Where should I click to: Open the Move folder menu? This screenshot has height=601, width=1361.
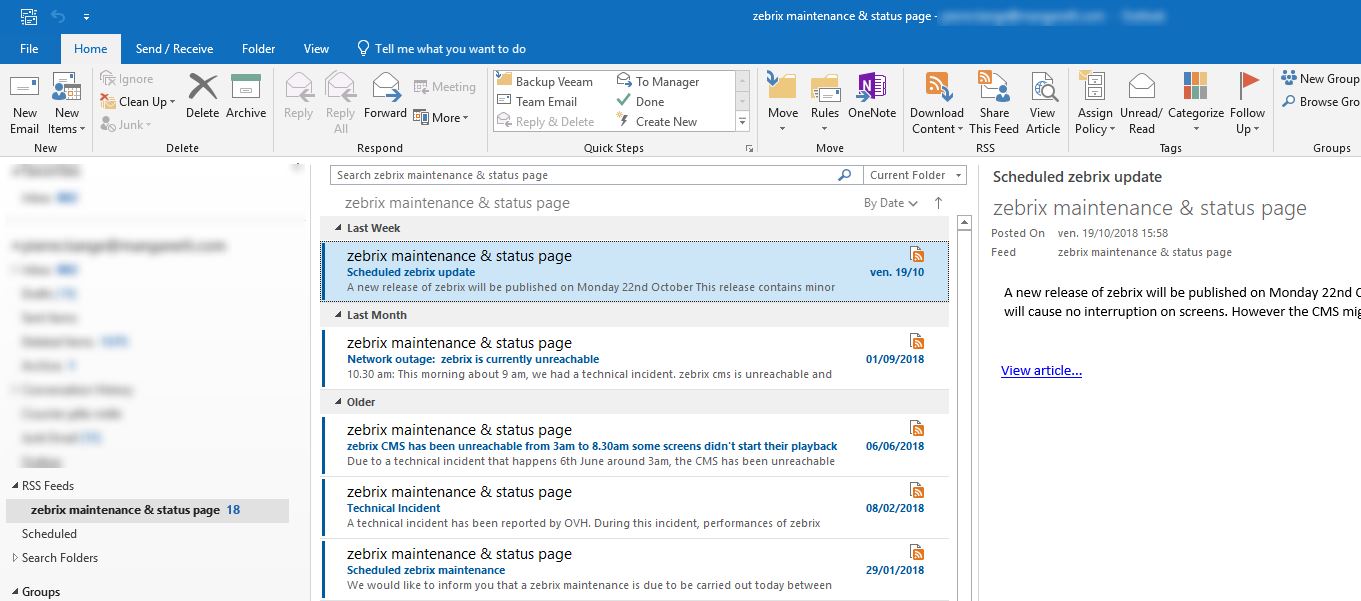(x=782, y=102)
